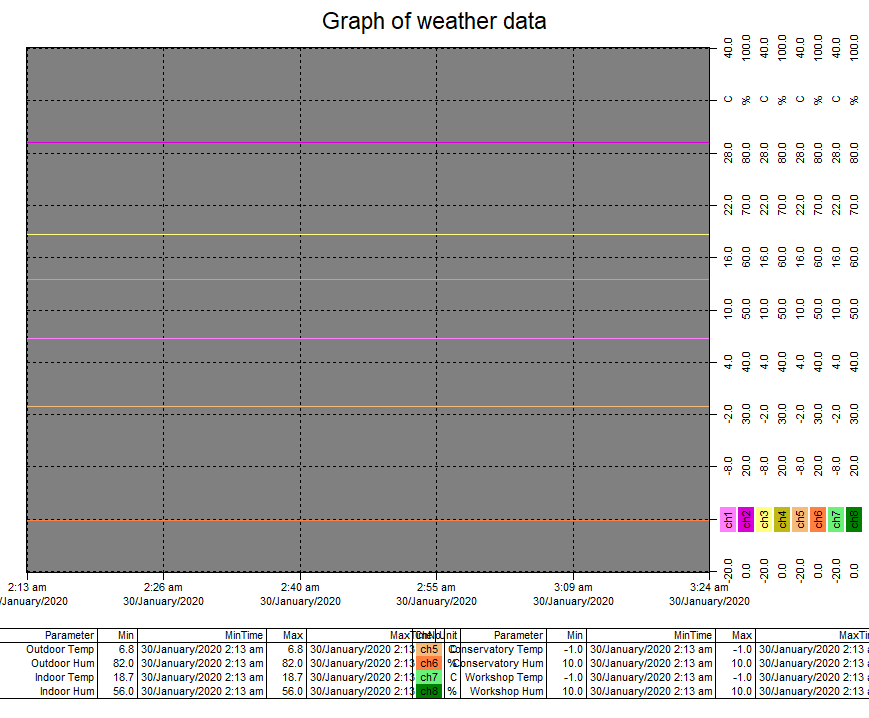Screen dimensions: 869x718
Task: Click the ch1 pink legend swatch on the axis
Action: tap(728, 519)
